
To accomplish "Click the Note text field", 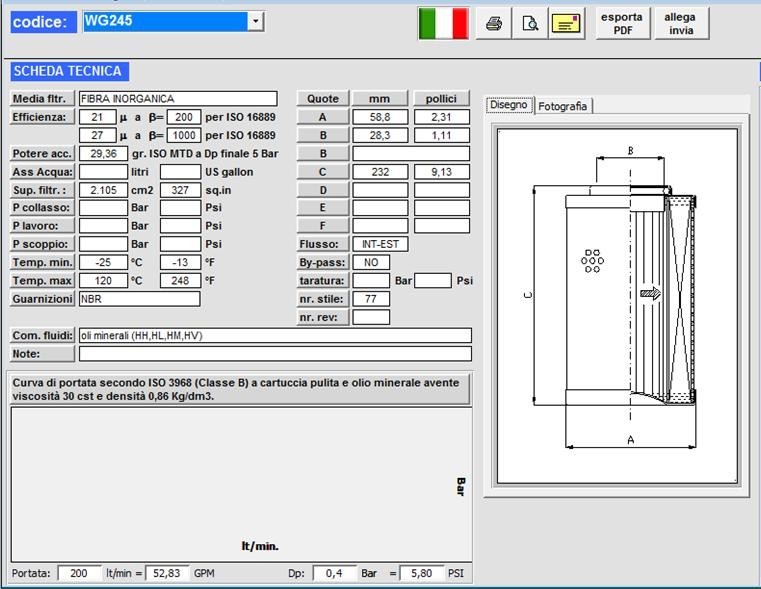I will (275, 354).
